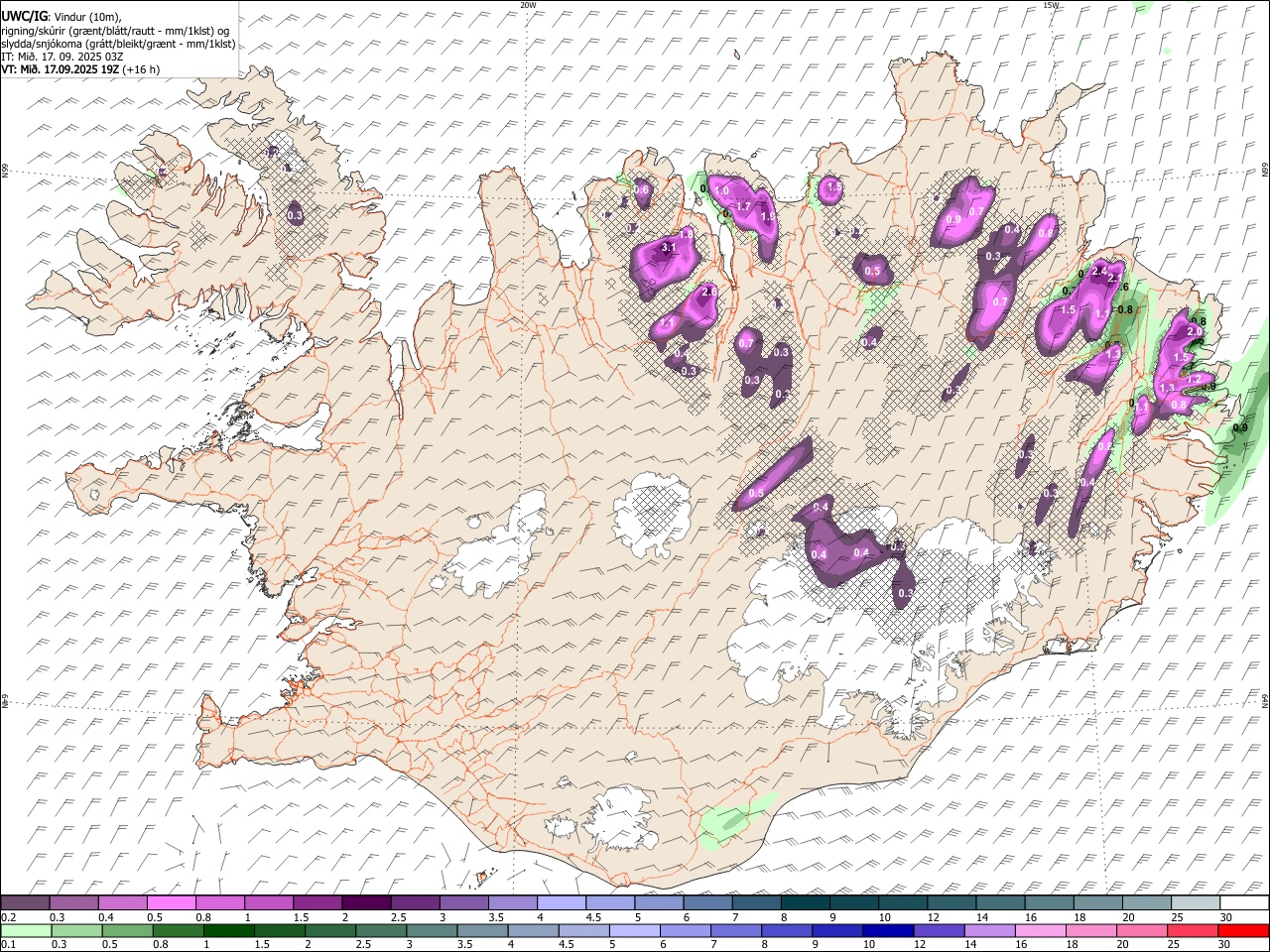Viewport: 1270px width, 952px height.
Task: Click the 3.1 snowfall value on the map
Action: pos(668,248)
